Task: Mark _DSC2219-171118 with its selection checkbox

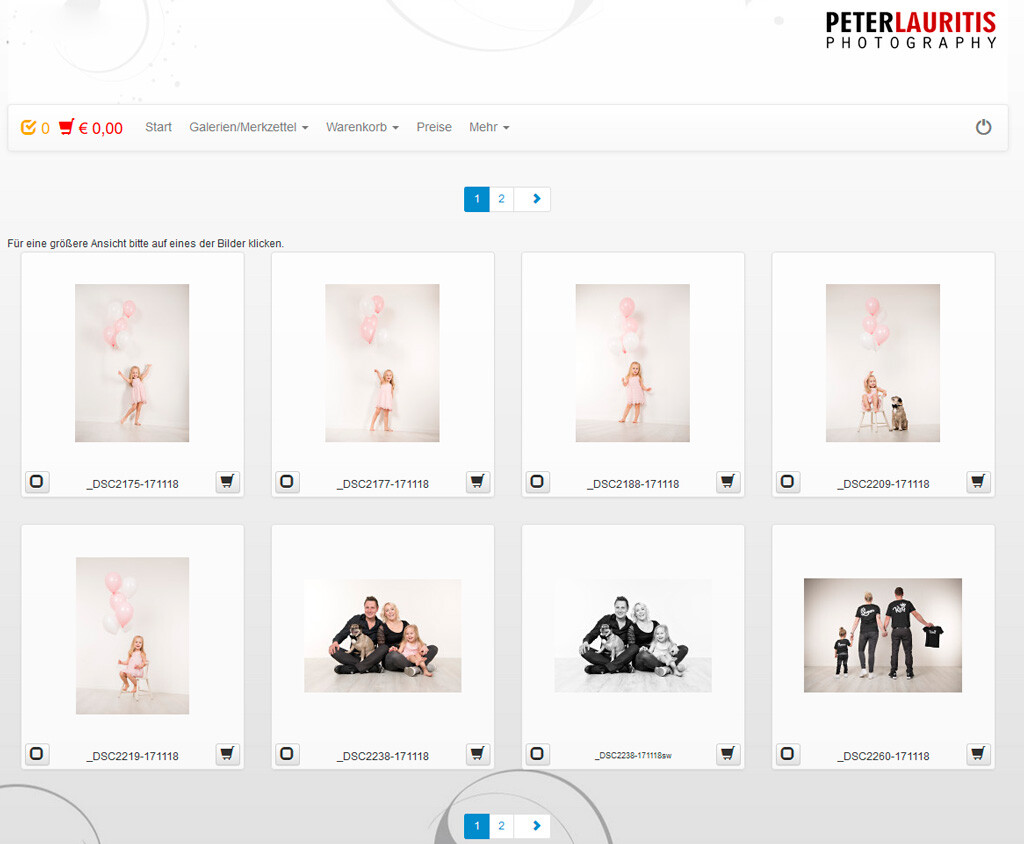Action: [x=37, y=755]
